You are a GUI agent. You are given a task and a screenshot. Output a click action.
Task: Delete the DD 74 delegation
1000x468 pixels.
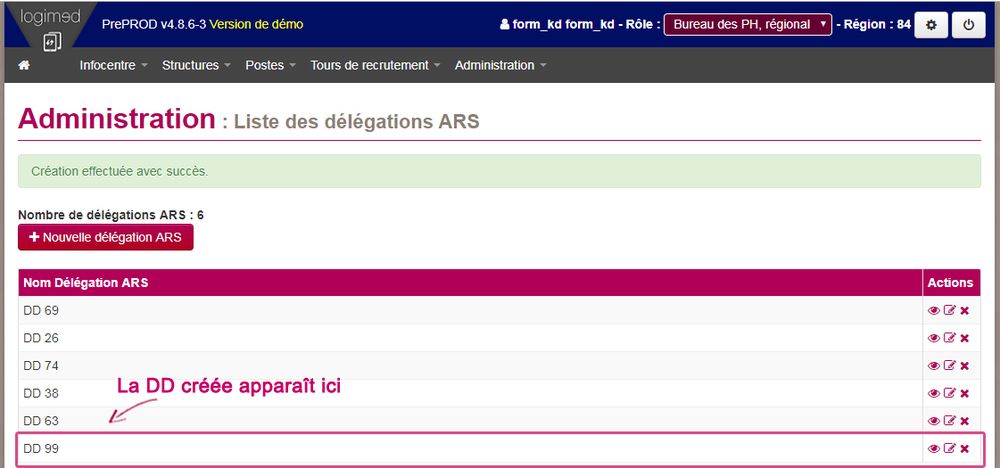(x=964, y=366)
